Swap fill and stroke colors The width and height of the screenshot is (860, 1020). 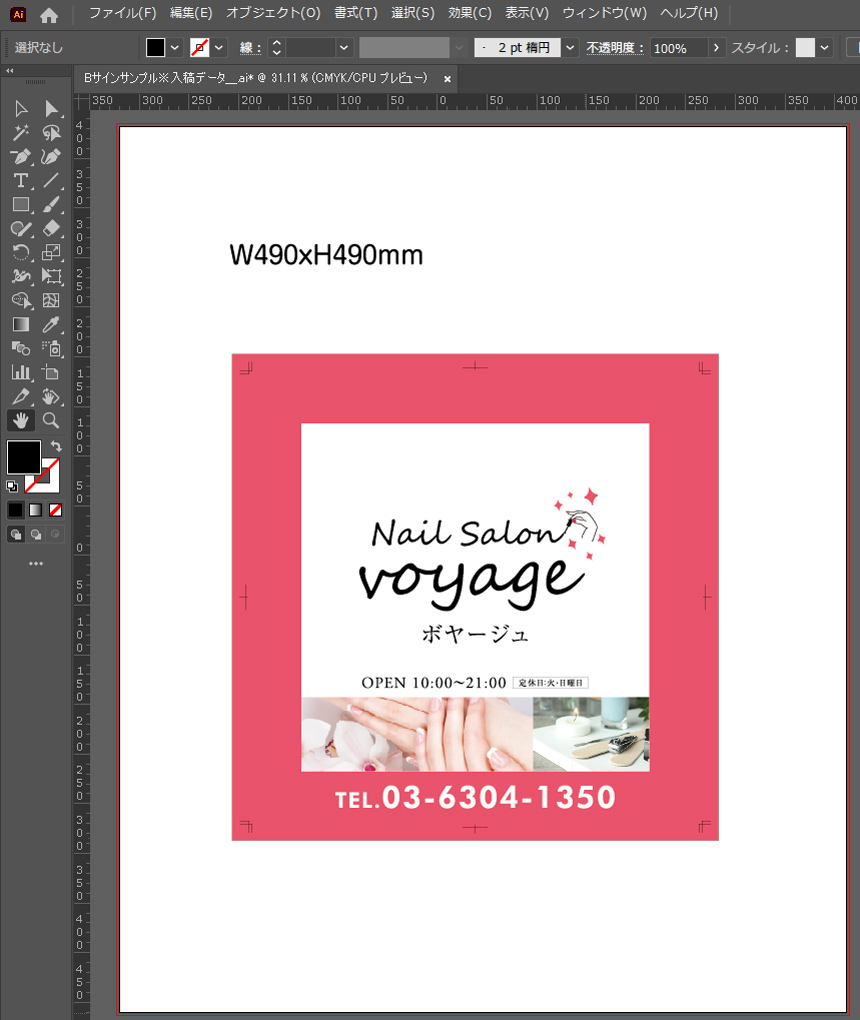point(56,446)
